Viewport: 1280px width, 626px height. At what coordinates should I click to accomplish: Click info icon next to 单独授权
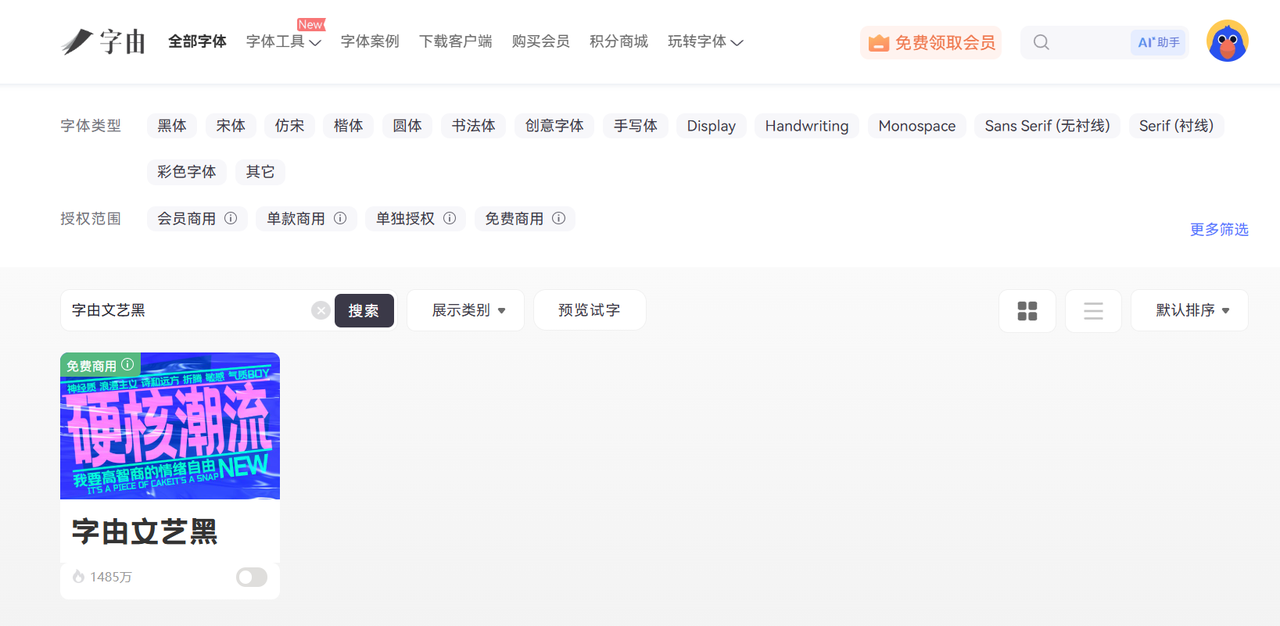pyautogui.click(x=450, y=218)
